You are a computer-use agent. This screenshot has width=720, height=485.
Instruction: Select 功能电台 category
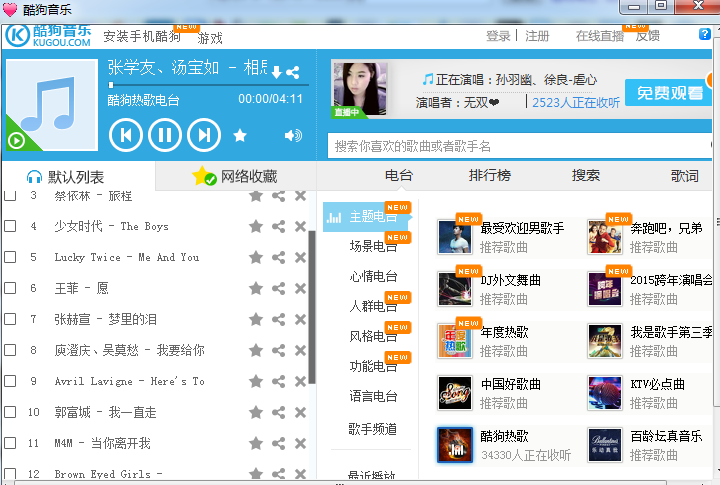[373, 366]
